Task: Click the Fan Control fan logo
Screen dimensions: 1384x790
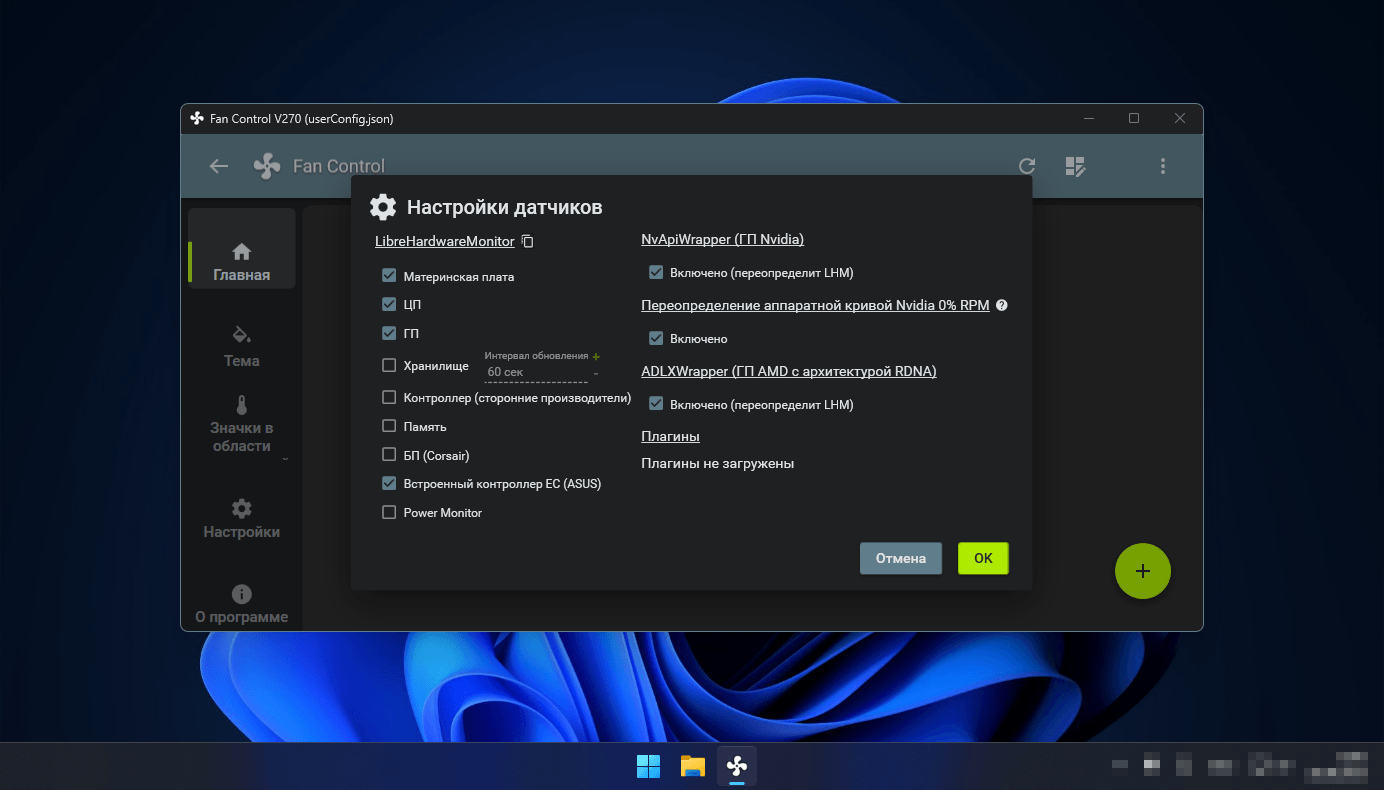Action: point(267,166)
